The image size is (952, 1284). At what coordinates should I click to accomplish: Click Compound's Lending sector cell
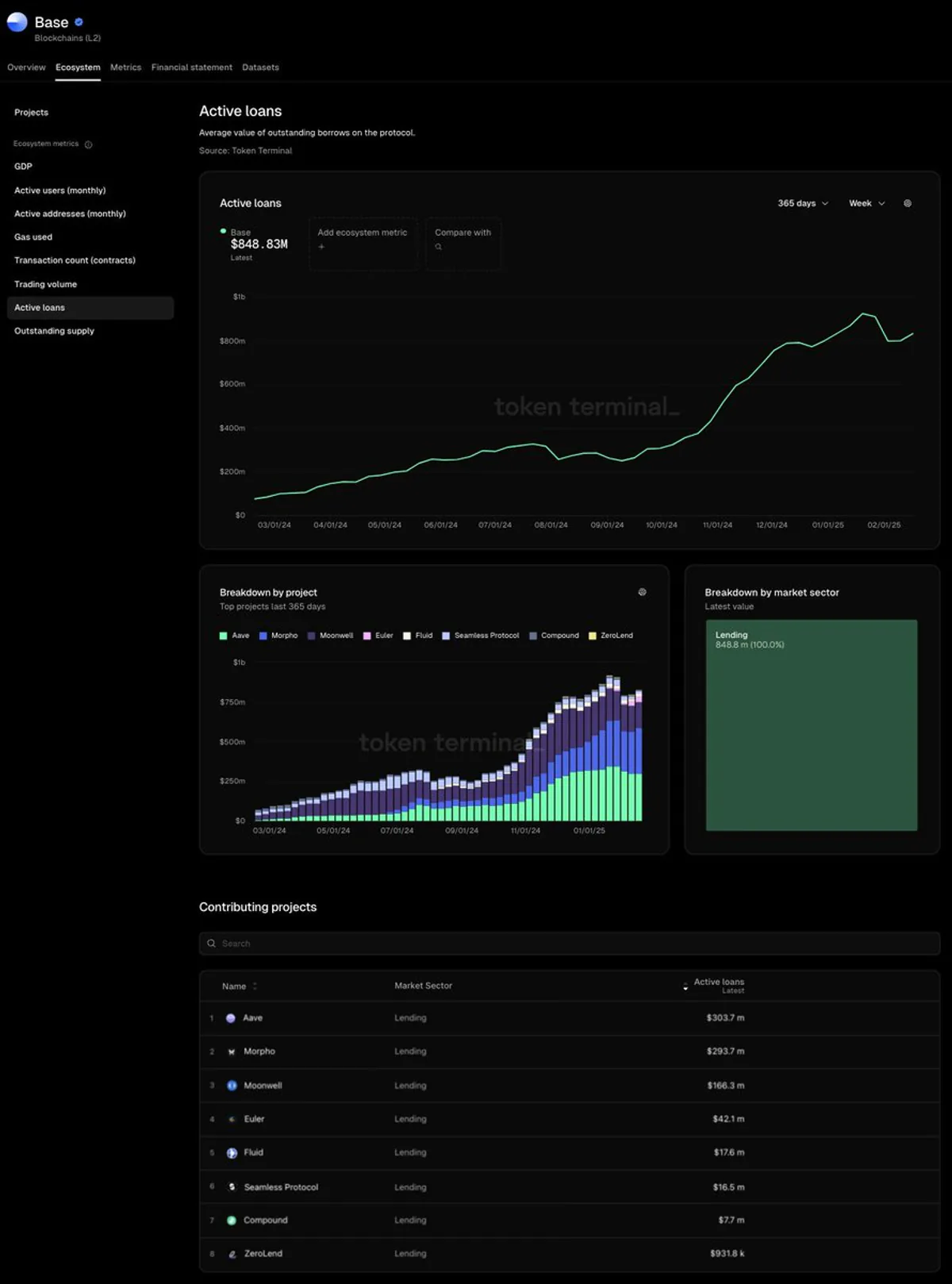pos(410,1221)
